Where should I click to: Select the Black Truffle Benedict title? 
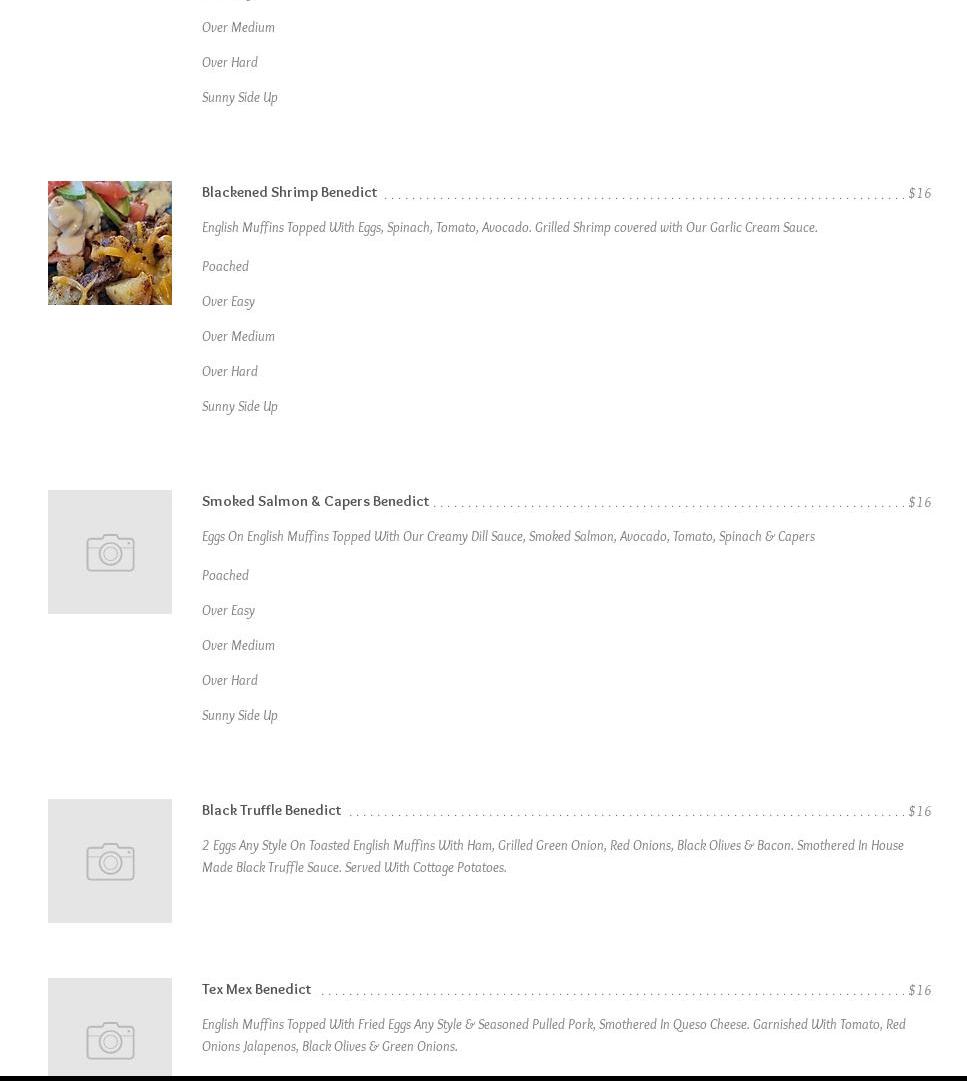point(271,810)
